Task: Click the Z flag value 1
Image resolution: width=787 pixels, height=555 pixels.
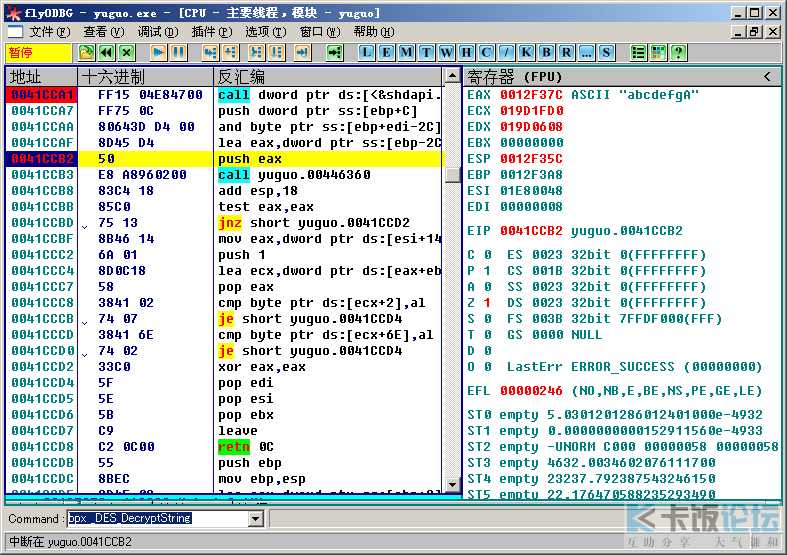Action: (x=487, y=303)
